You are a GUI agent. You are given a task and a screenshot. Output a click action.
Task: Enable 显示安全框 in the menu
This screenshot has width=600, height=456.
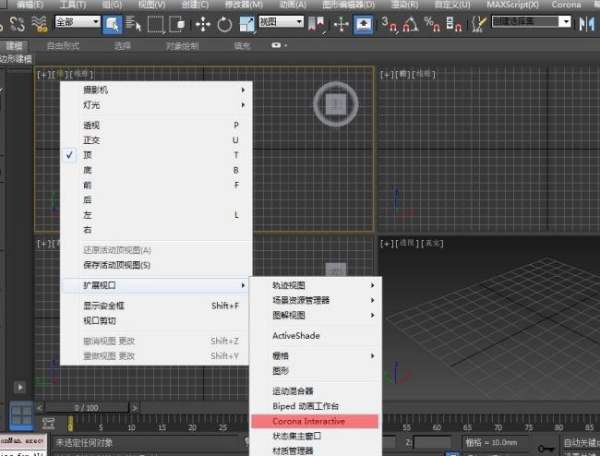point(157,306)
